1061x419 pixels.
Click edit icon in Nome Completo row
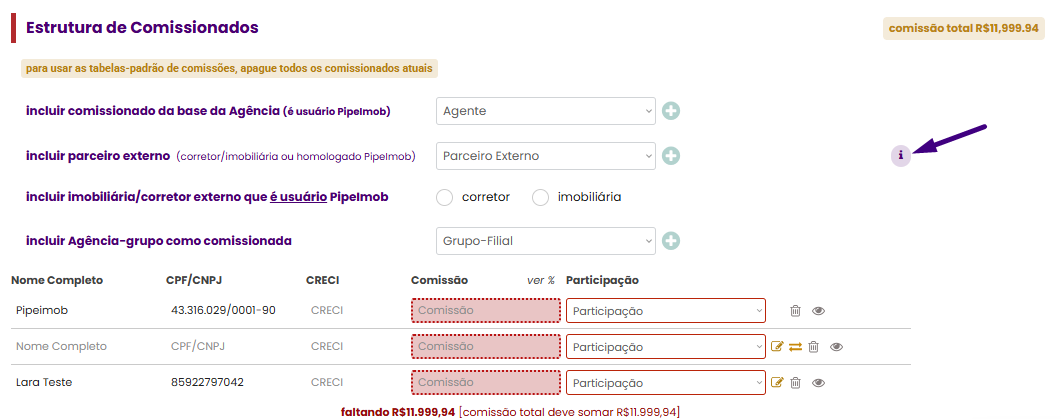click(x=777, y=347)
